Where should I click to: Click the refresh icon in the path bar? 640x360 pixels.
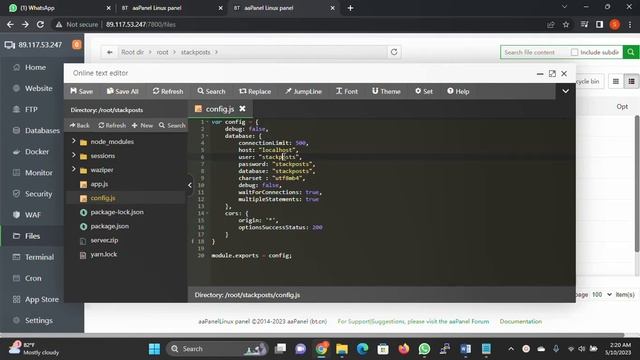point(394,52)
